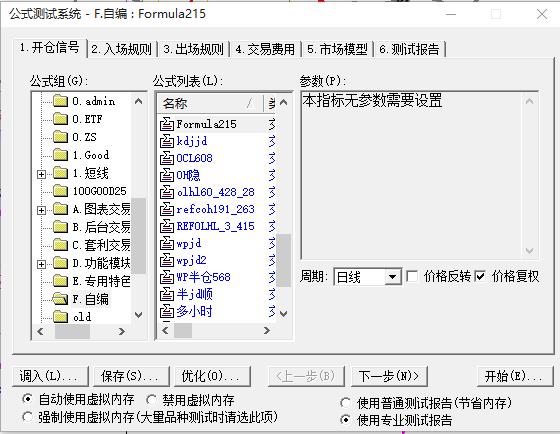This screenshot has width=560, height=434.
Task: Click the C.套利交易 folder icon
Action: 60,245
